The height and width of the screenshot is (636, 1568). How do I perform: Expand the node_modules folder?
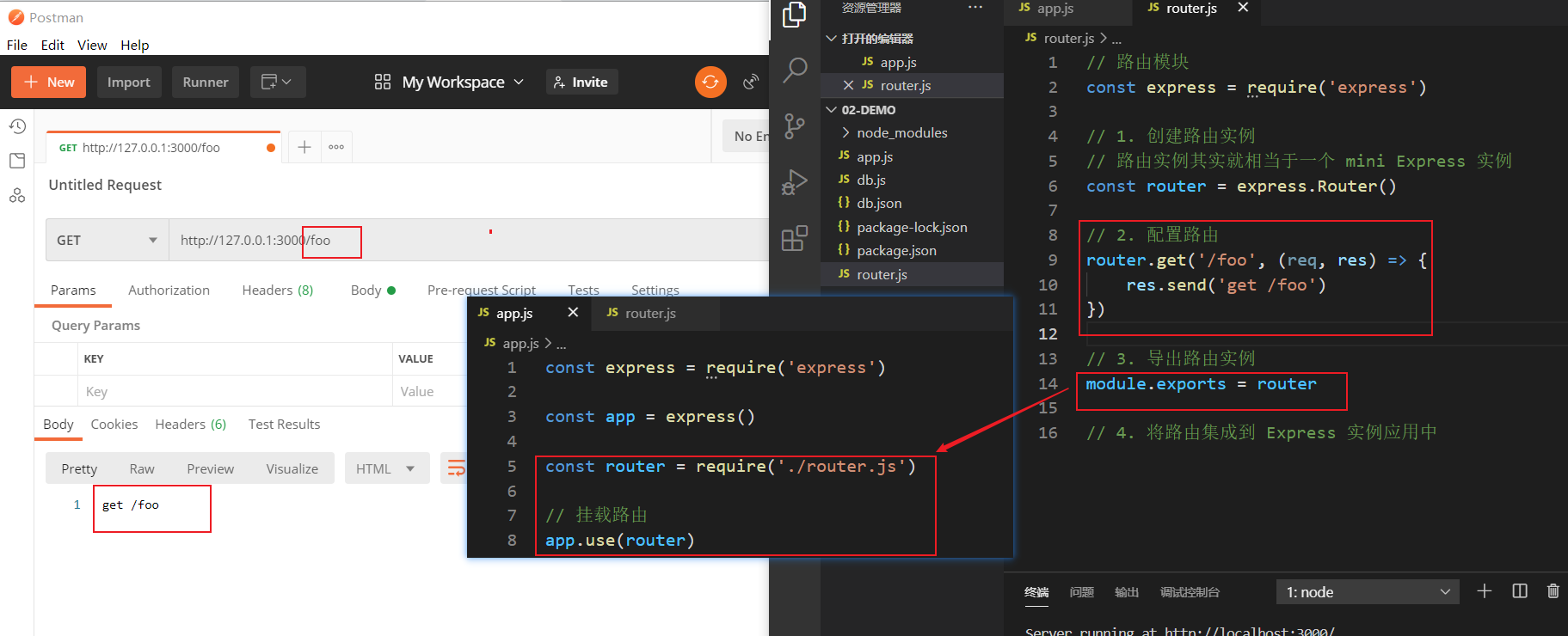tap(901, 132)
